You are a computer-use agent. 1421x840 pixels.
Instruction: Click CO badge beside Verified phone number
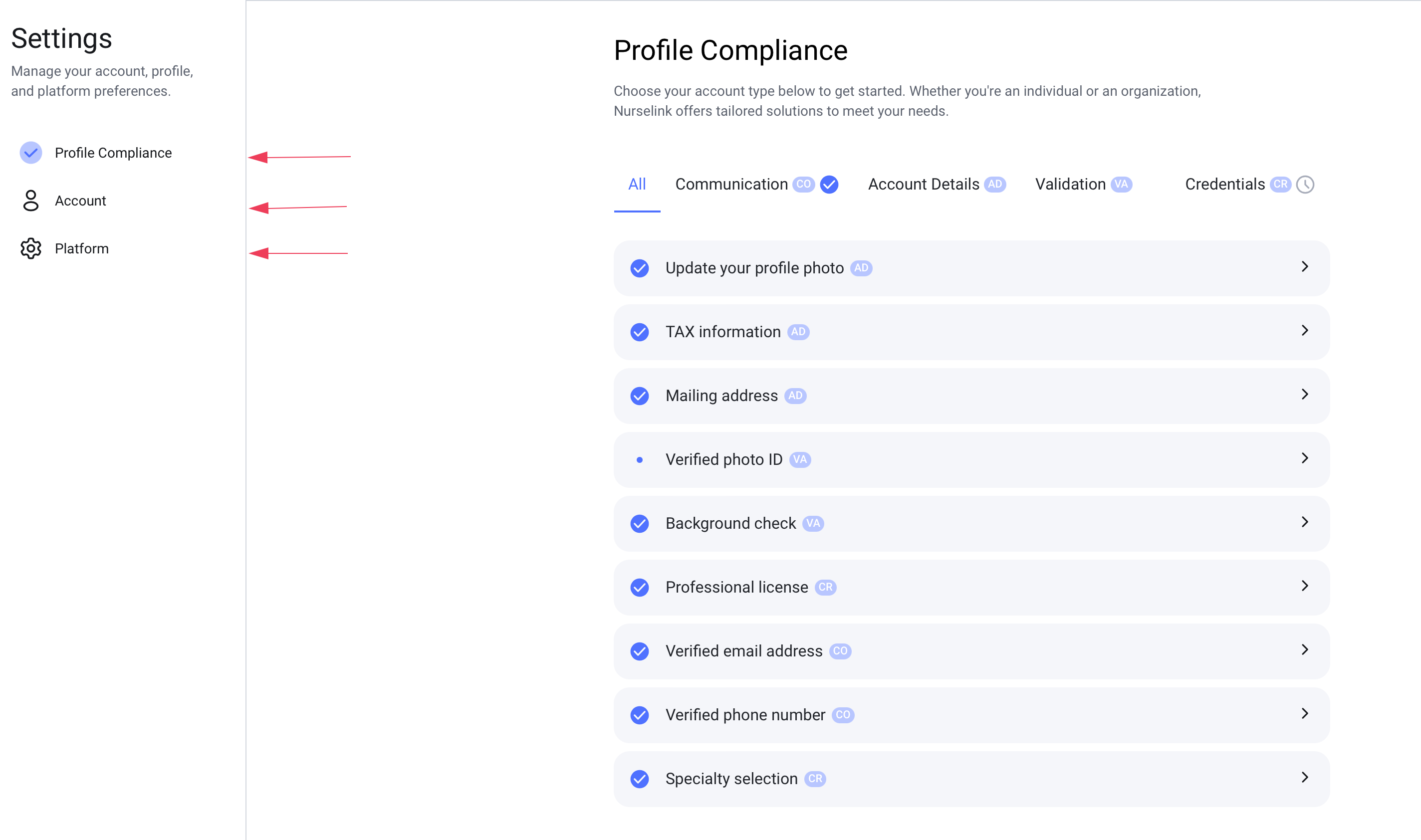[843, 715]
